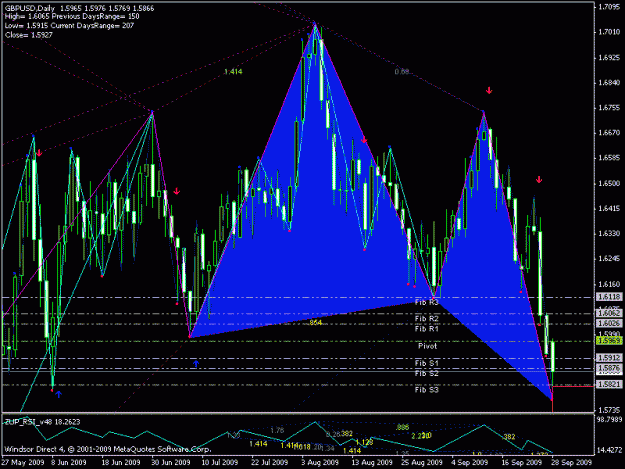Click the red down arrow above the 4 Sep peak

489,91
